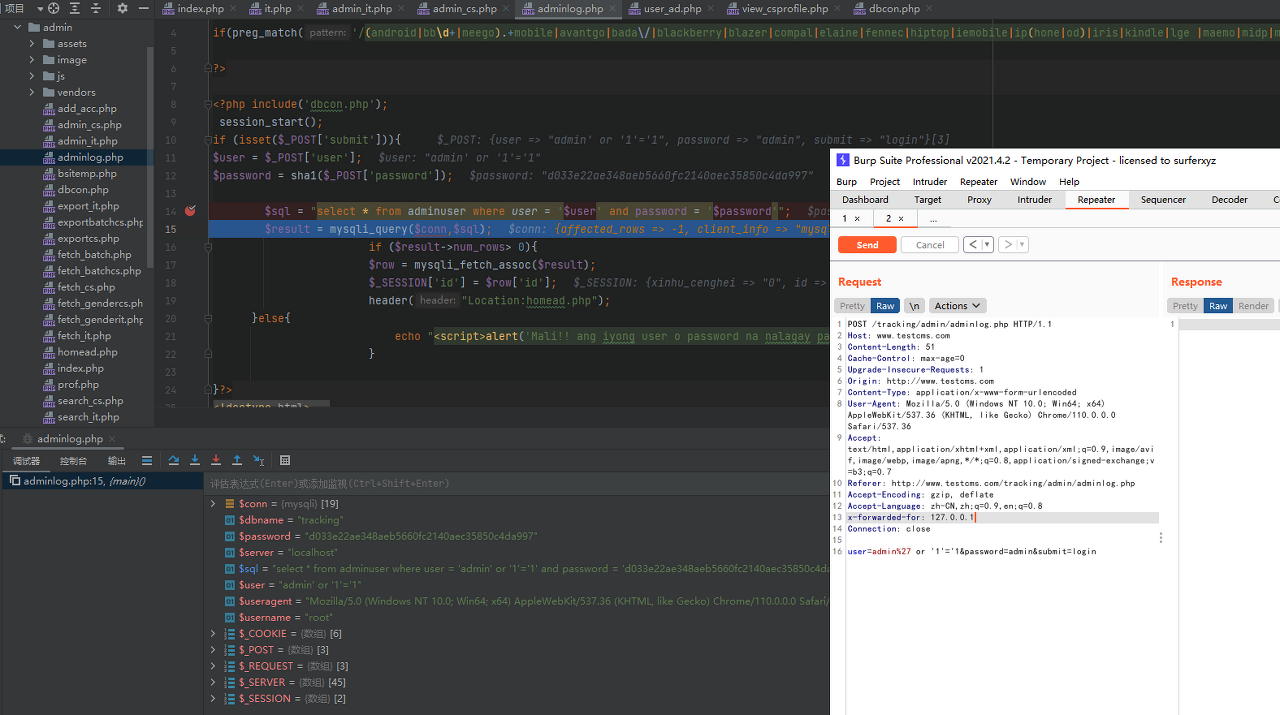Expand the $_COOKIE array variable
Viewport: 1280px width, 715px height.
[x=213, y=634]
